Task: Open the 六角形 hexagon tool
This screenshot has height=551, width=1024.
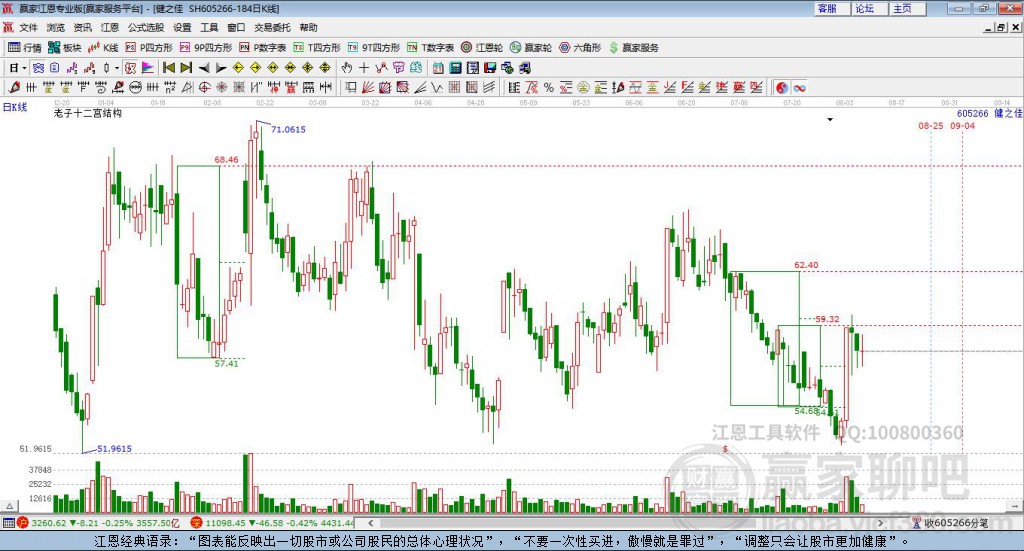Action: tap(580, 48)
